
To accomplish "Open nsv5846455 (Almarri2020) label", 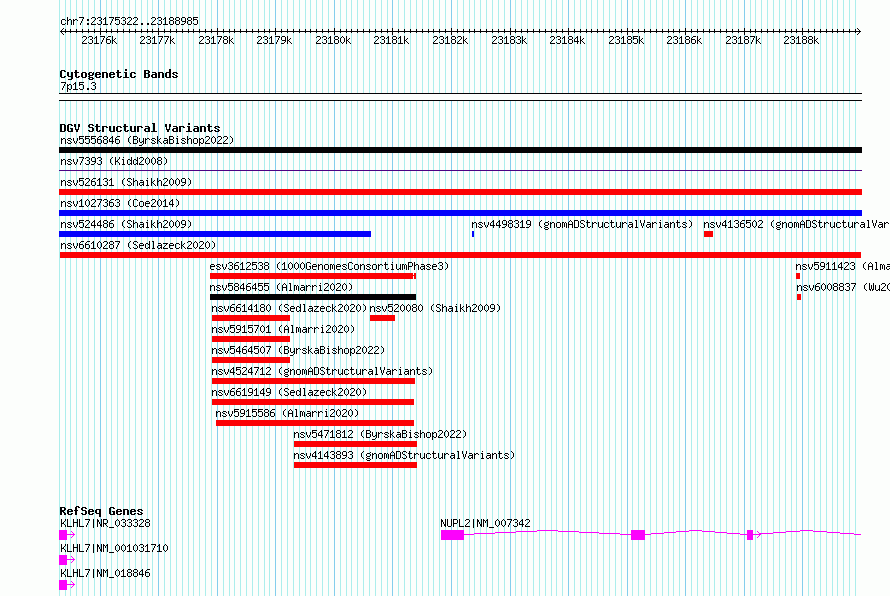I will pos(281,287).
